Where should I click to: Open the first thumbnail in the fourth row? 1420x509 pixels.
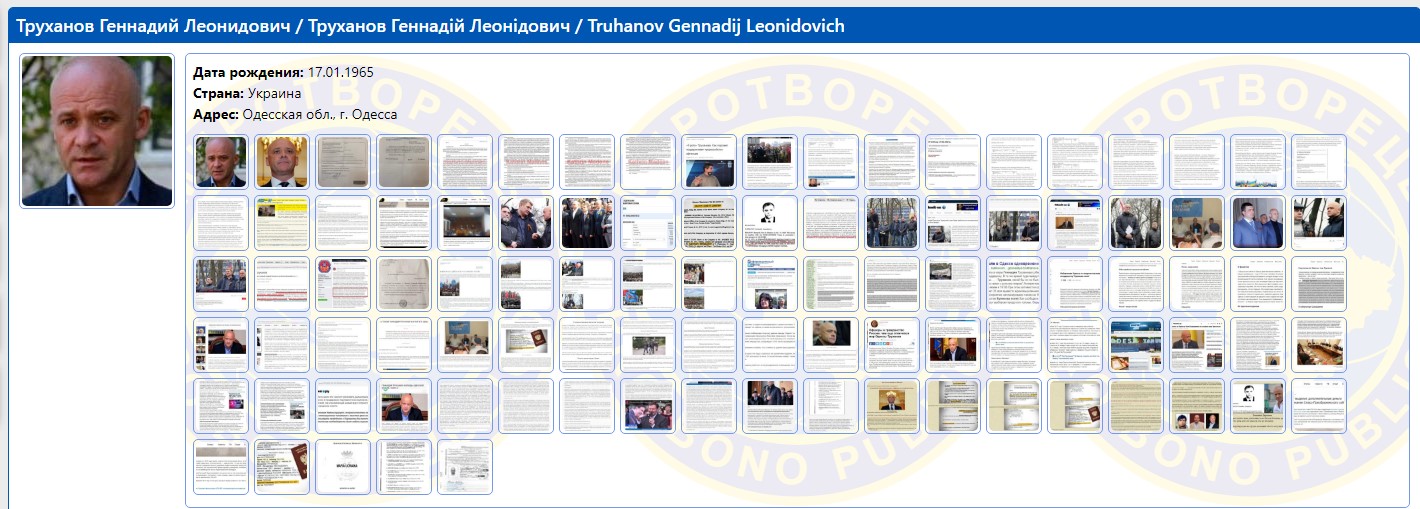click(x=221, y=345)
